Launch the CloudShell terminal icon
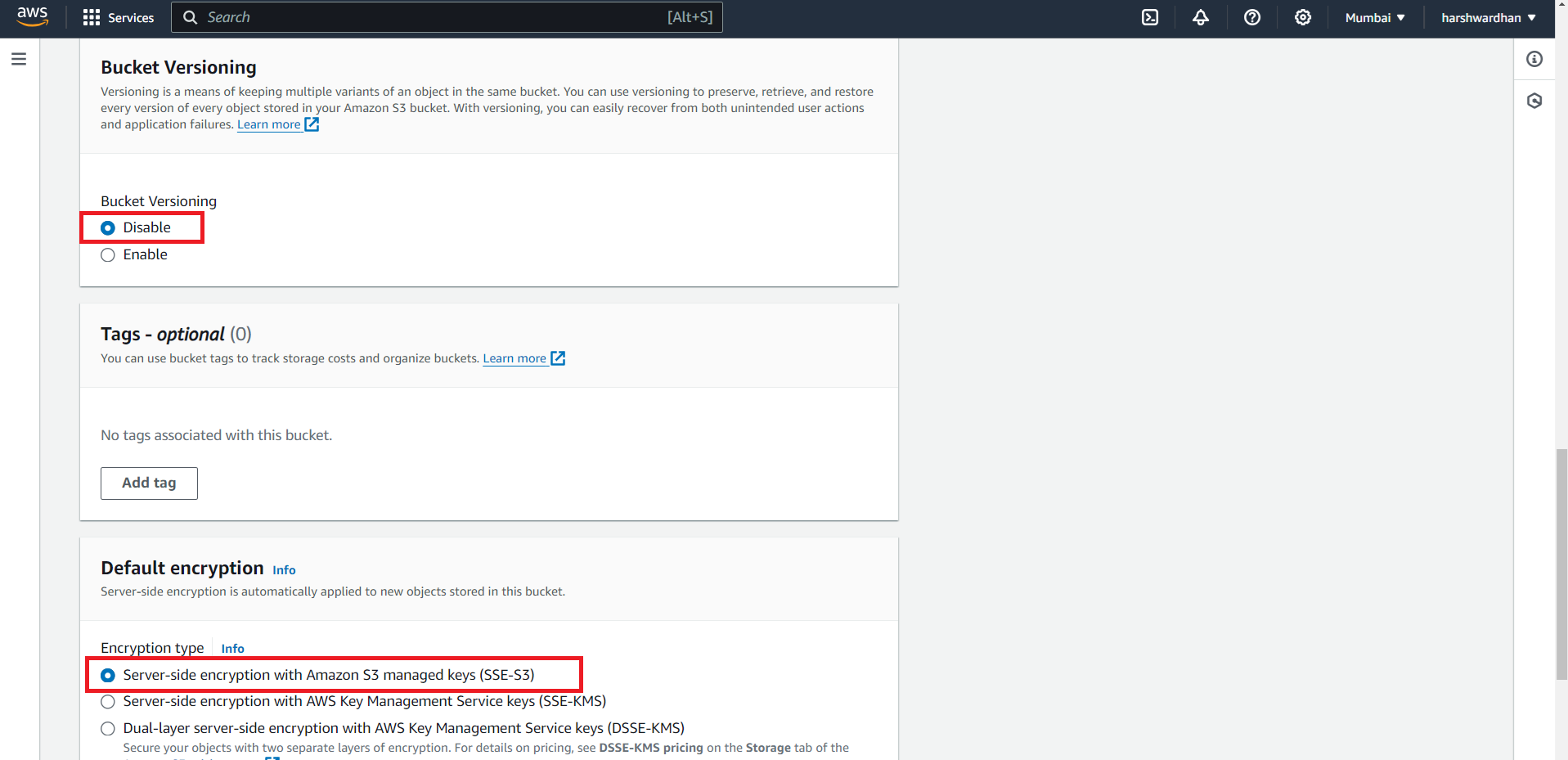The height and width of the screenshot is (760, 1568). tap(1150, 17)
